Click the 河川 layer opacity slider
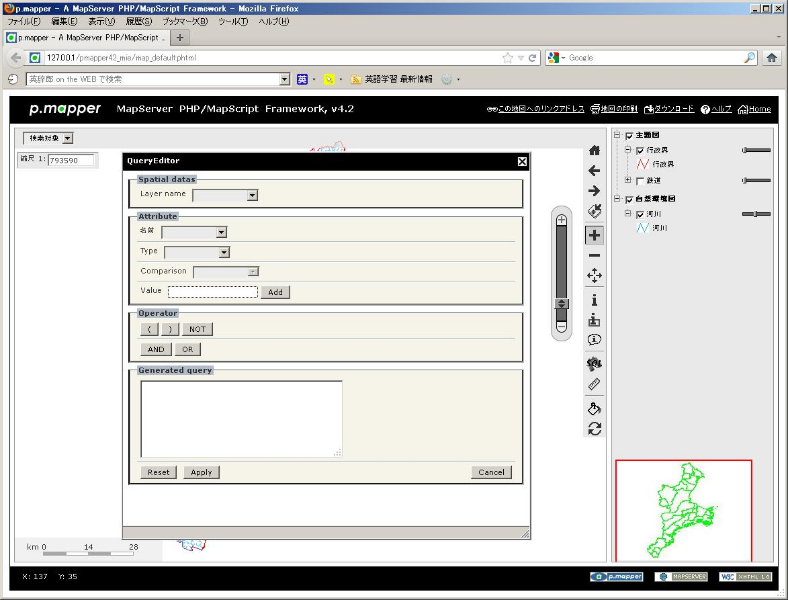This screenshot has height=600, width=788. point(756,214)
